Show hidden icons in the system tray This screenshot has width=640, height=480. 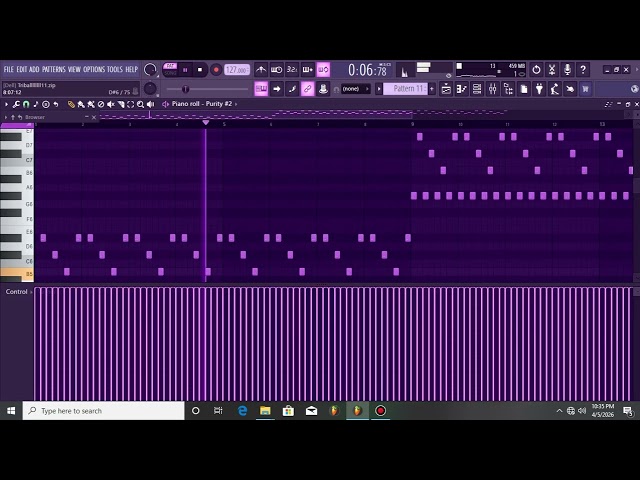pyautogui.click(x=559, y=411)
